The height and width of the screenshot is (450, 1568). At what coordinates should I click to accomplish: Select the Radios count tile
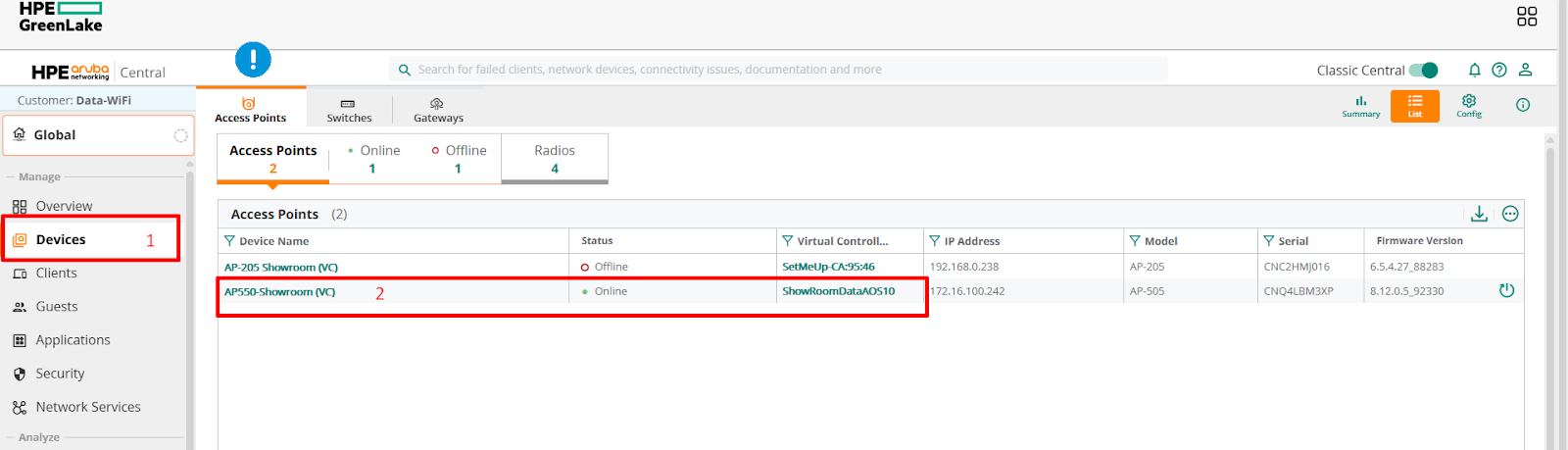(555, 159)
